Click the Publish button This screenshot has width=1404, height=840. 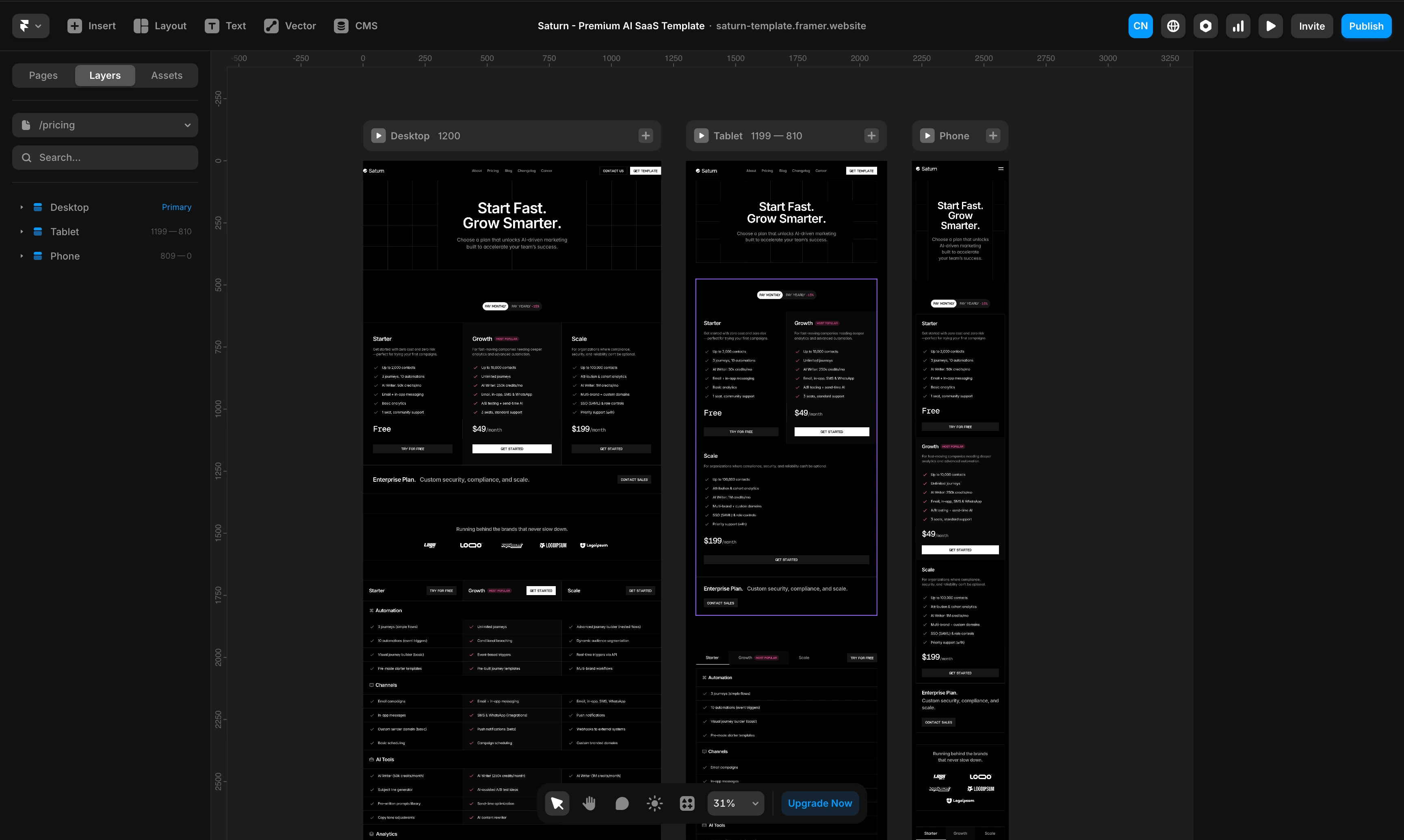1367,26
